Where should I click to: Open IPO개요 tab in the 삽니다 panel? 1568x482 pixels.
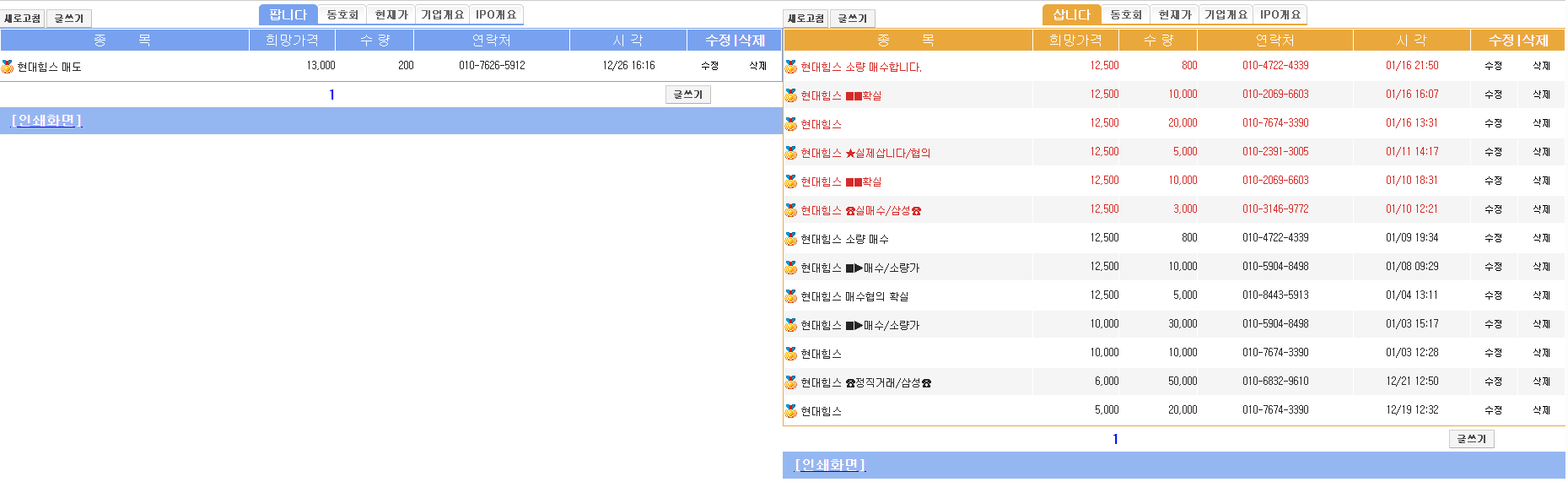tap(1280, 14)
